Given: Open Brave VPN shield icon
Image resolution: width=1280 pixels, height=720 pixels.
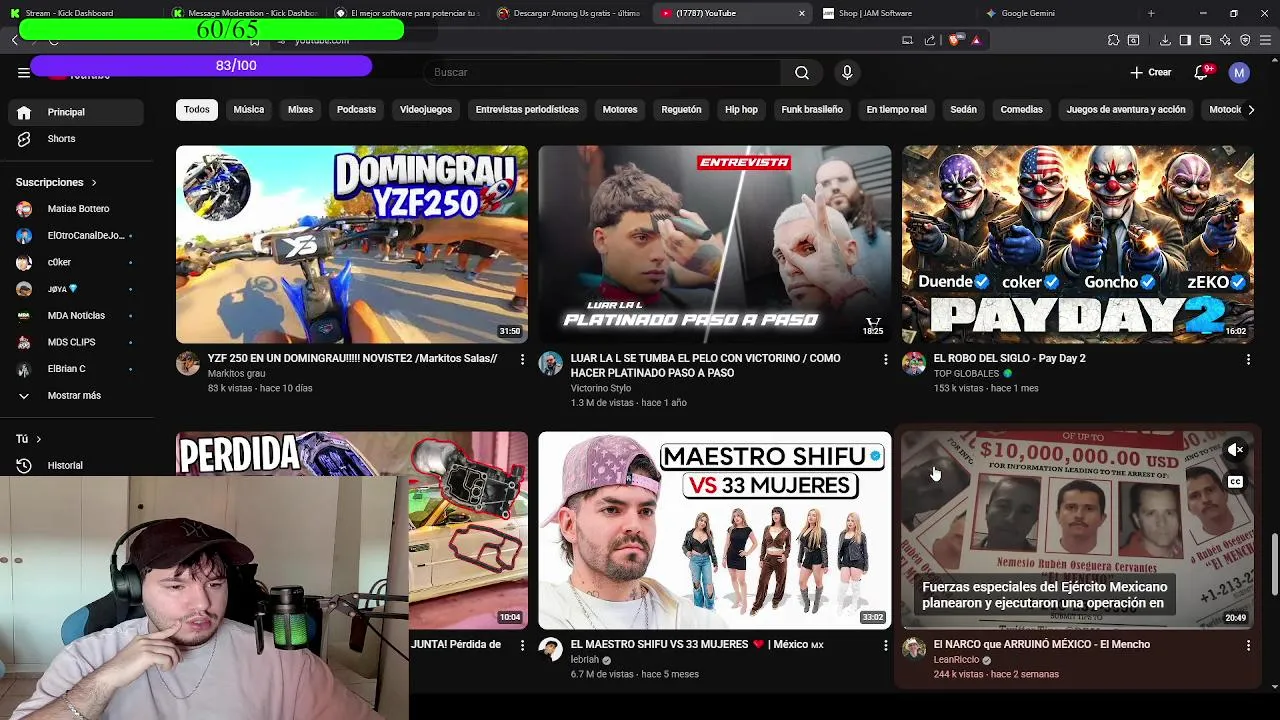Looking at the screenshot, I should click(1245, 40).
